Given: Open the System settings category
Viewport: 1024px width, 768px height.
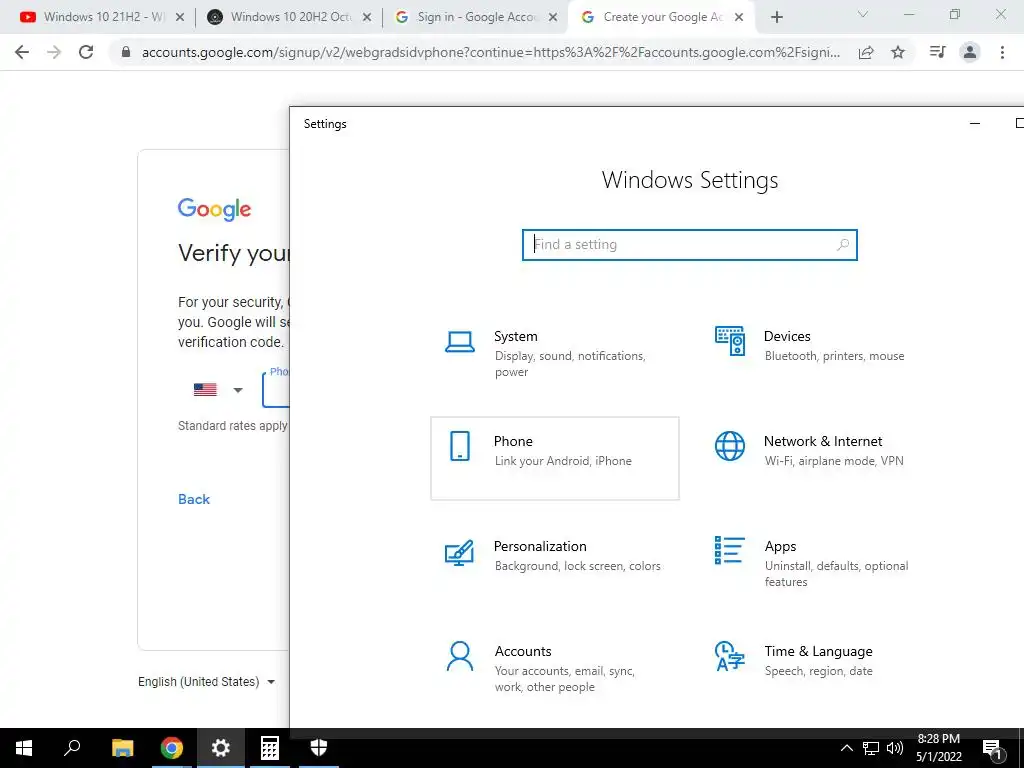Looking at the screenshot, I should pyautogui.click(x=554, y=353).
